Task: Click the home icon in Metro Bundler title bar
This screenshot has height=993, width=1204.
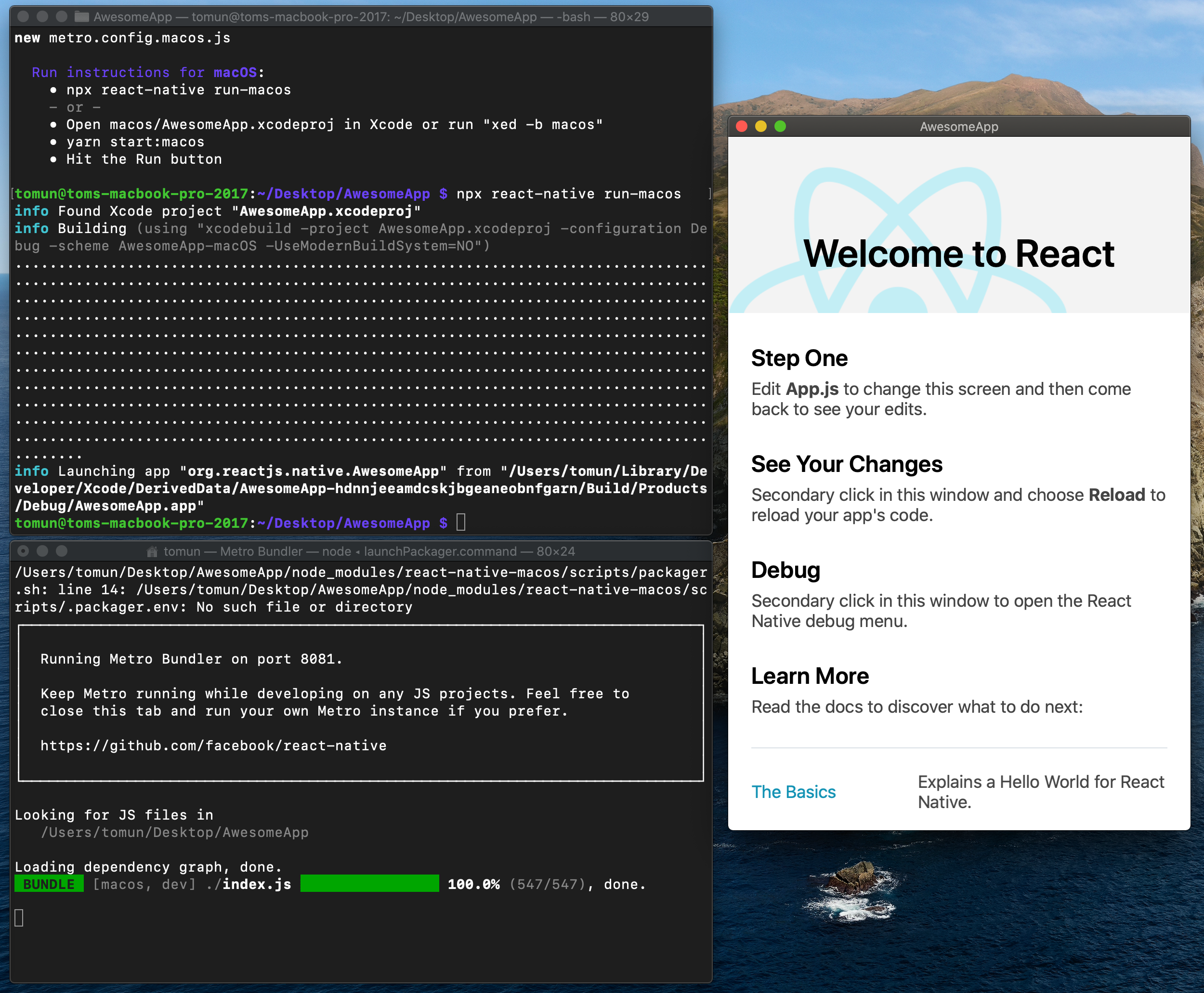Action: (152, 551)
